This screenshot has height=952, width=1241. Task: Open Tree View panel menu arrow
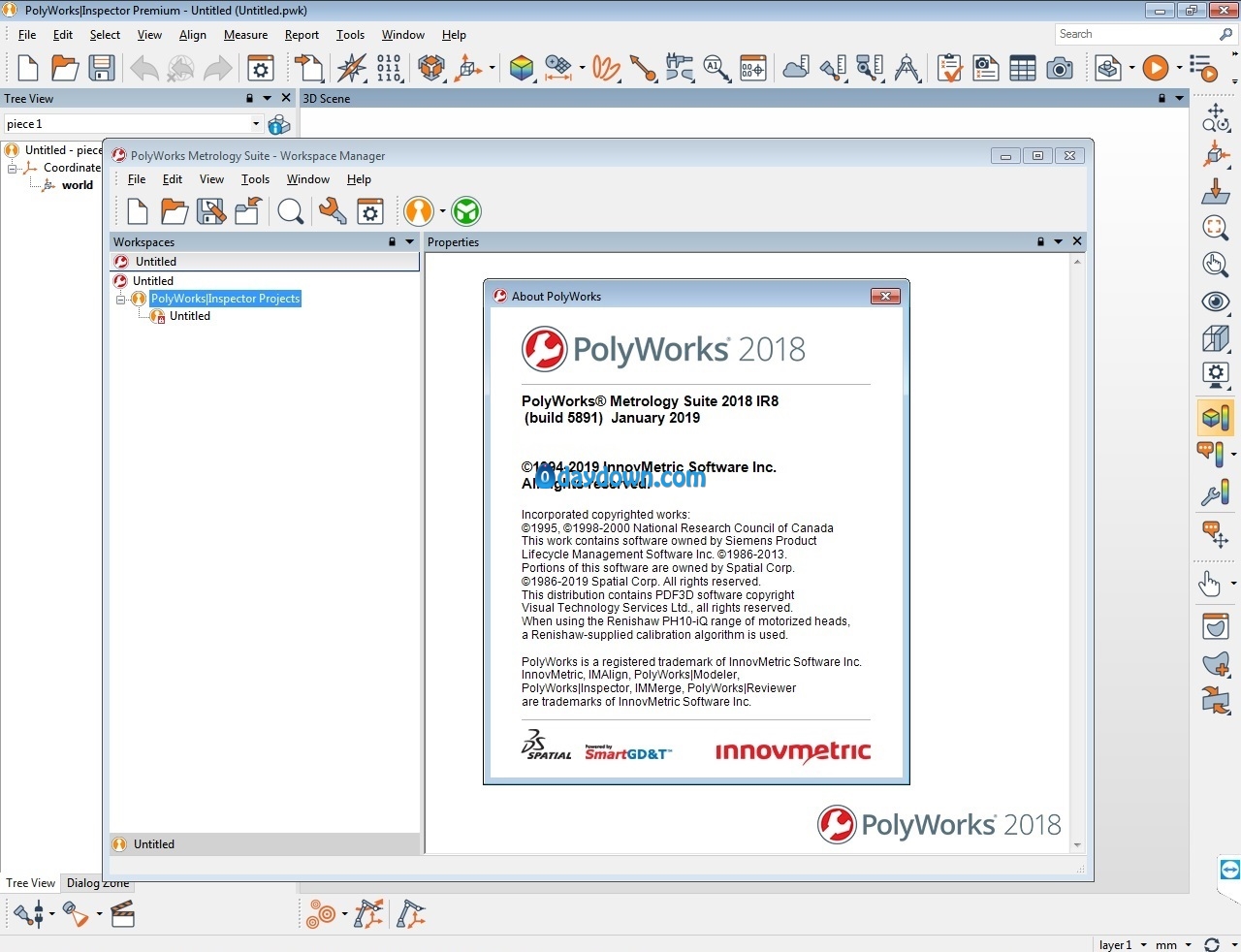point(267,98)
